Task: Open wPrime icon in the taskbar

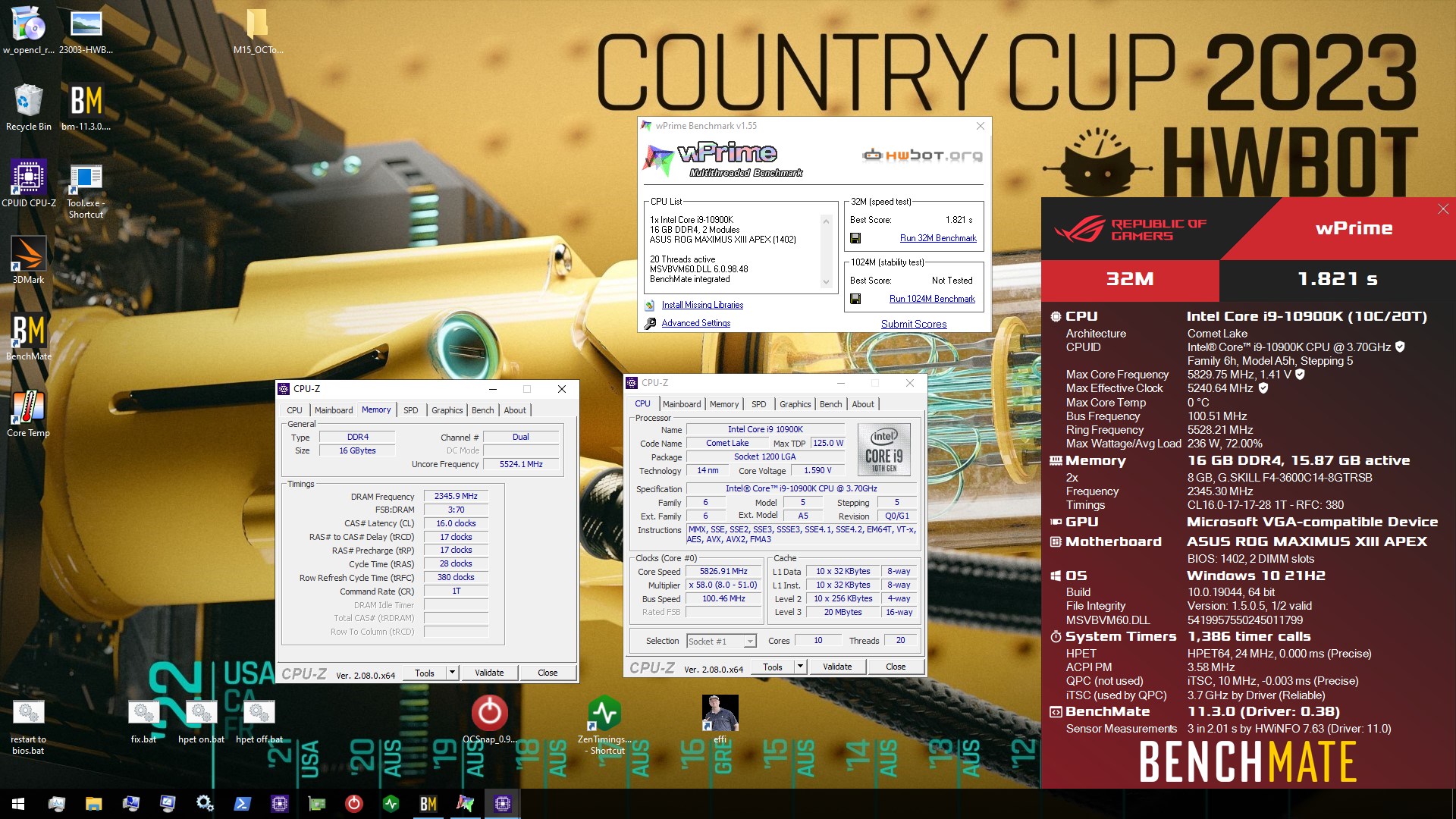Action: pos(465,804)
